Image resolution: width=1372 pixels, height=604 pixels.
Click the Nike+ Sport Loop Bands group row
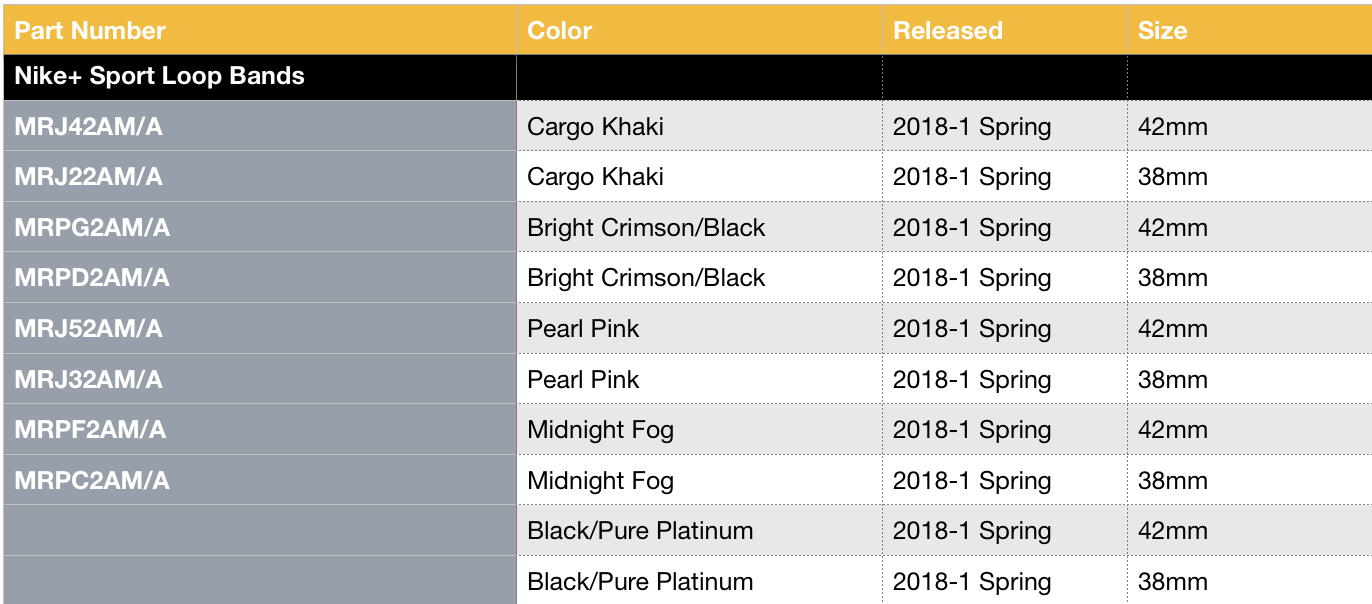tap(160, 76)
